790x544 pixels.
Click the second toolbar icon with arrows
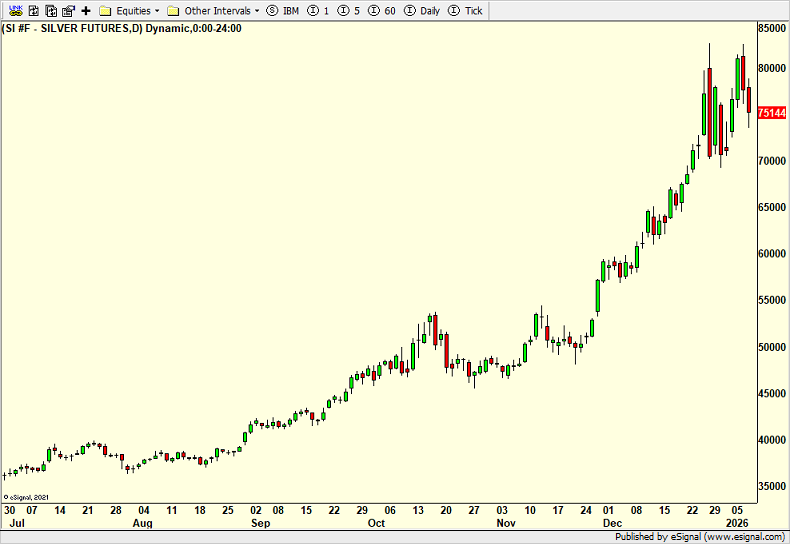point(32,10)
